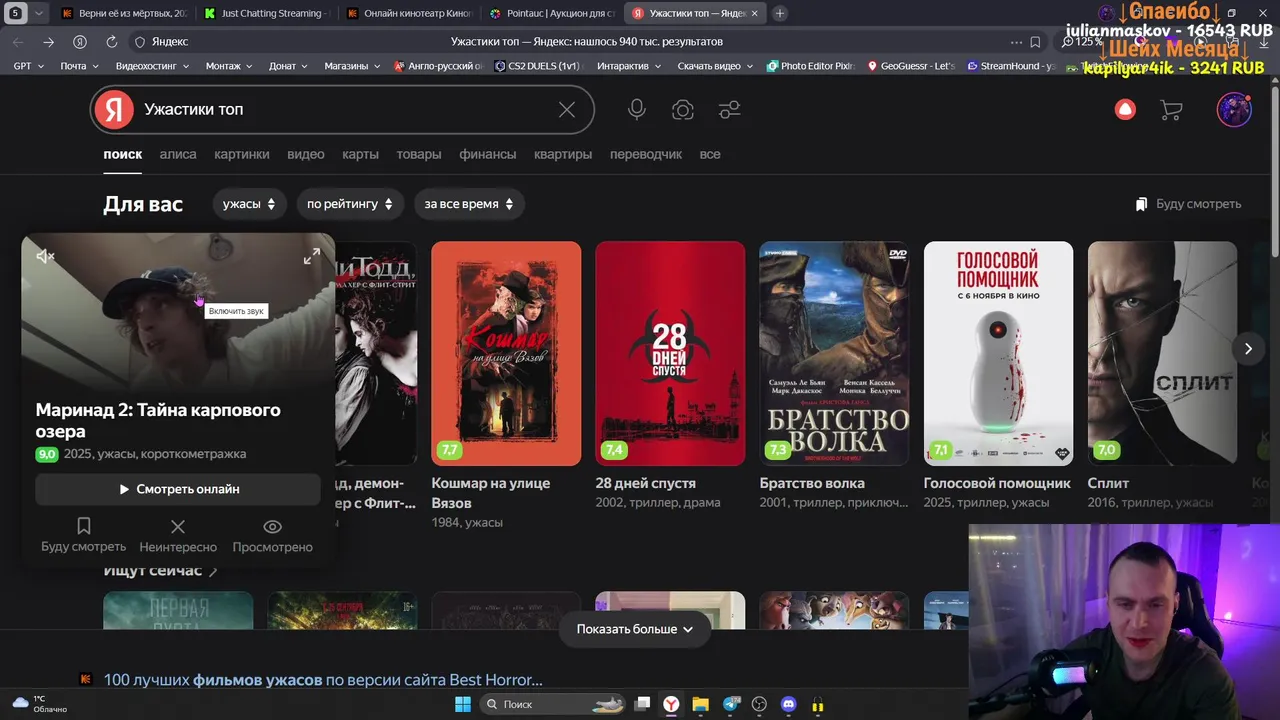Open the 100 лучших фильмов ужасов result
The image size is (1280, 720).
click(x=323, y=680)
